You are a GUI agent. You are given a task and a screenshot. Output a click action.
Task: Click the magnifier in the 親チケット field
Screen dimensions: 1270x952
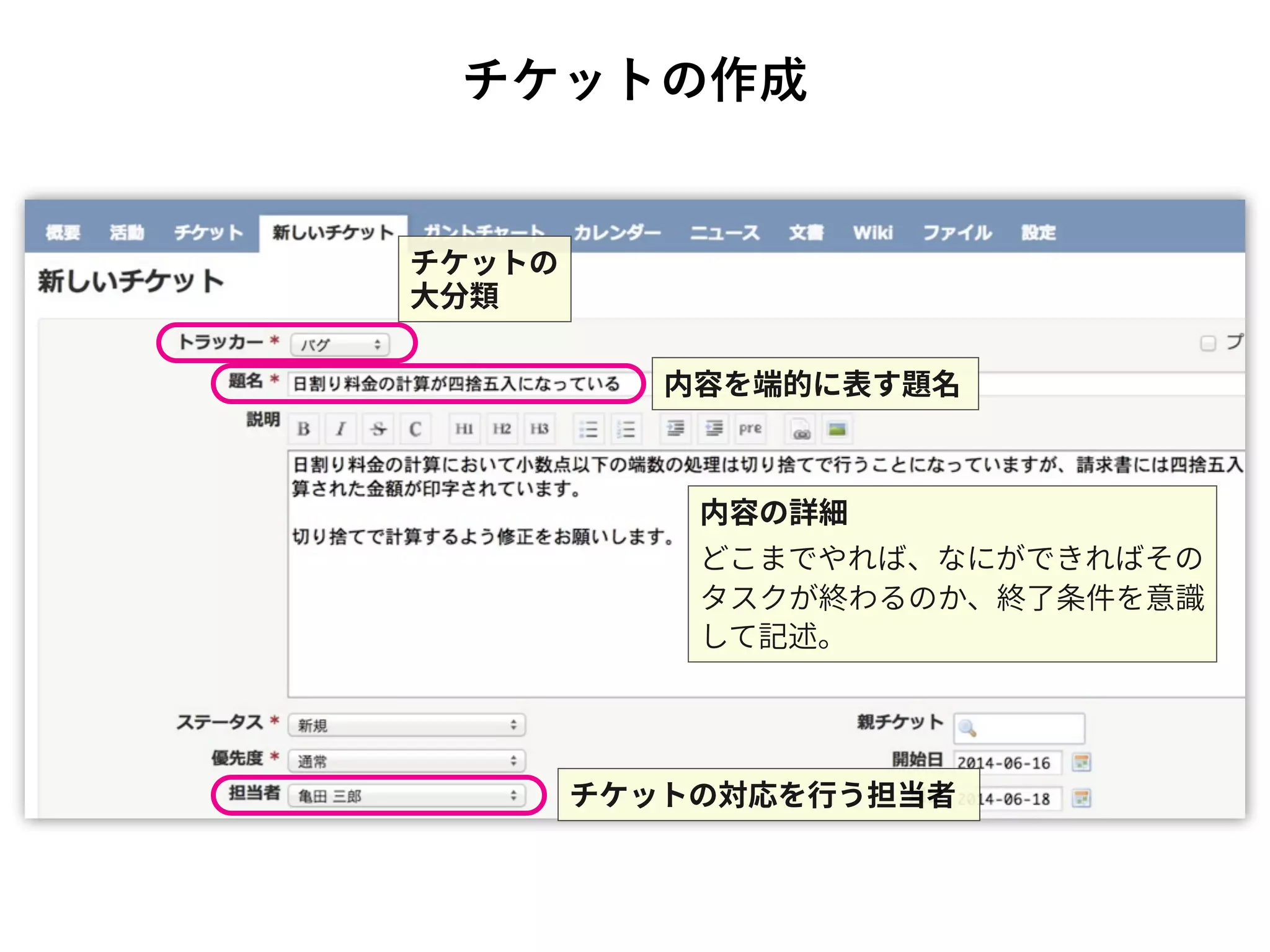(x=968, y=728)
